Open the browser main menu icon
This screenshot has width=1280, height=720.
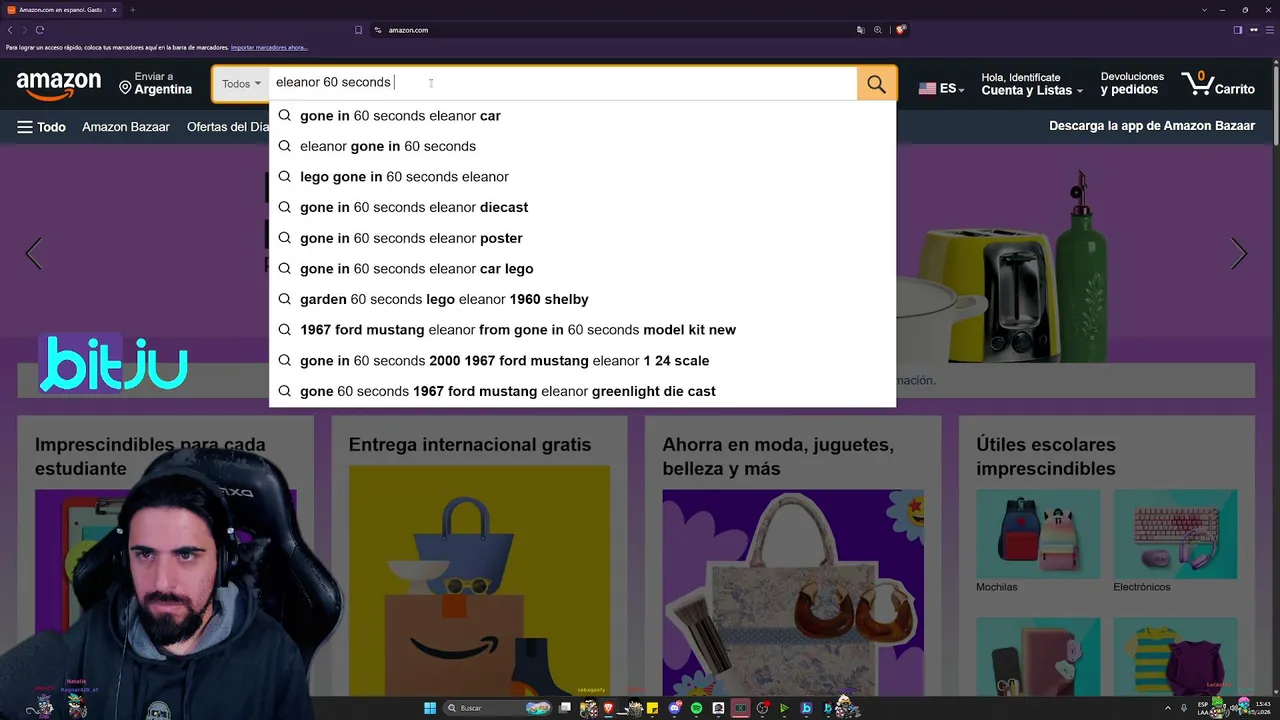(1268, 30)
